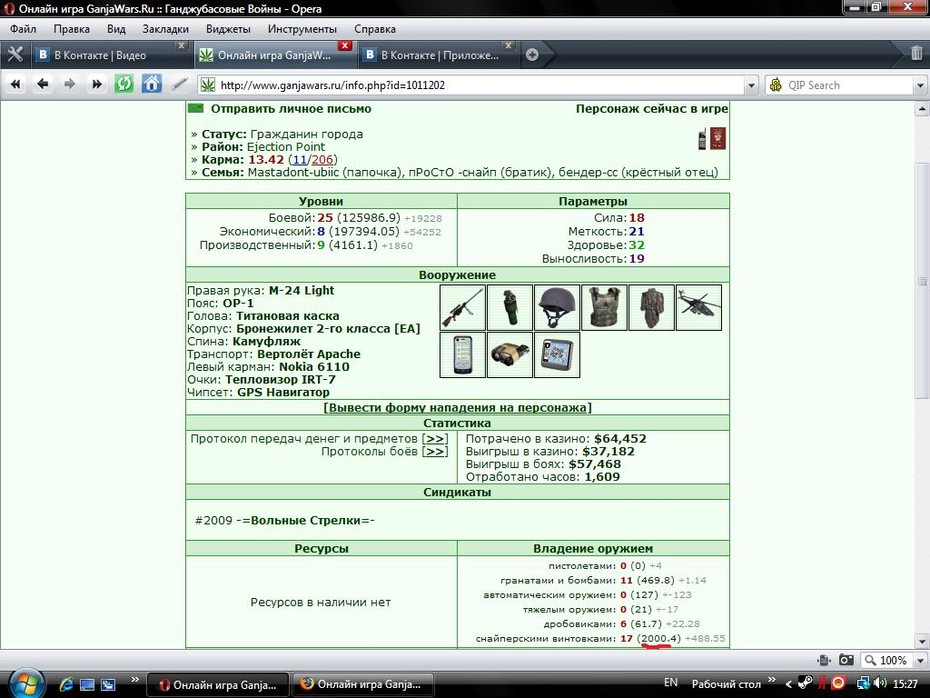Click the page vertical scrollbar down arrow
Viewport: 930px width, 698px height.
pos(922,641)
